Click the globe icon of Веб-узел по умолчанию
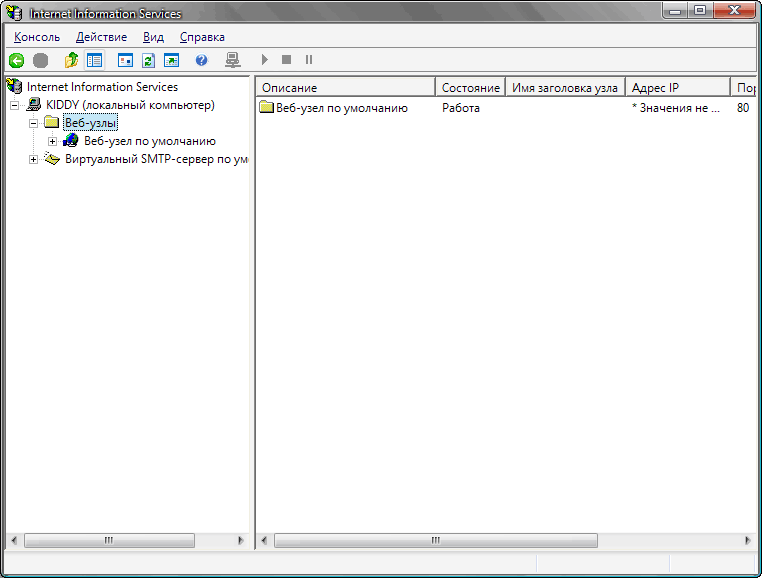The width and height of the screenshot is (762, 578). (71, 140)
